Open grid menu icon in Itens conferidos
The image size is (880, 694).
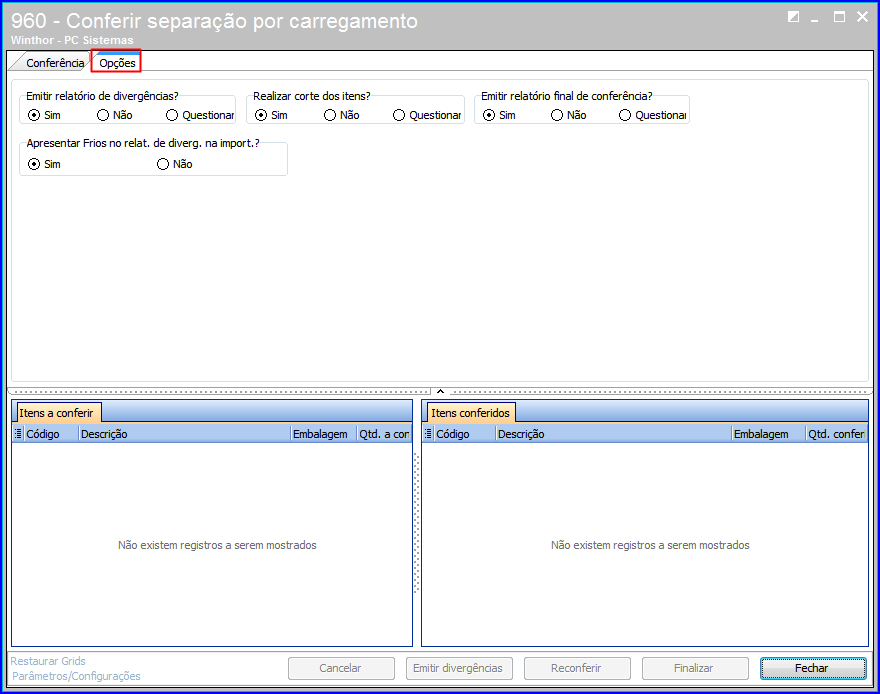(428, 434)
